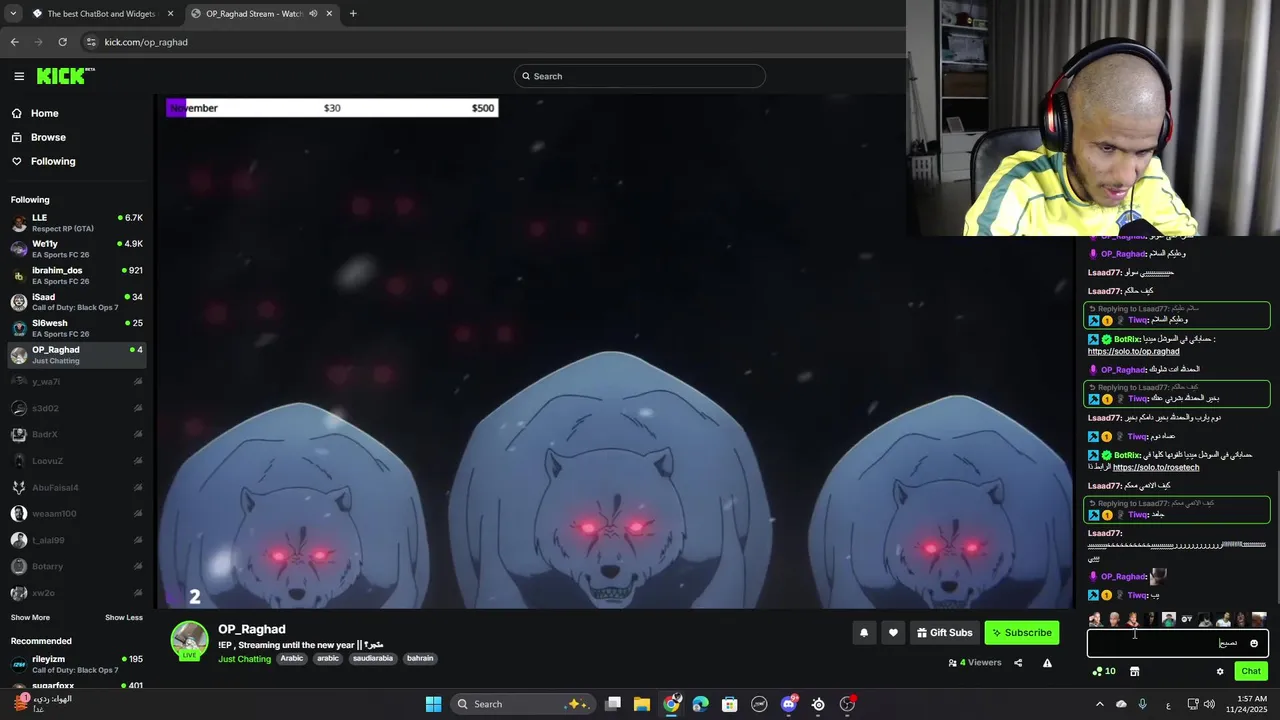
Task: Open solo.to/op.raghad link in chat
Action: click(1134, 352)
